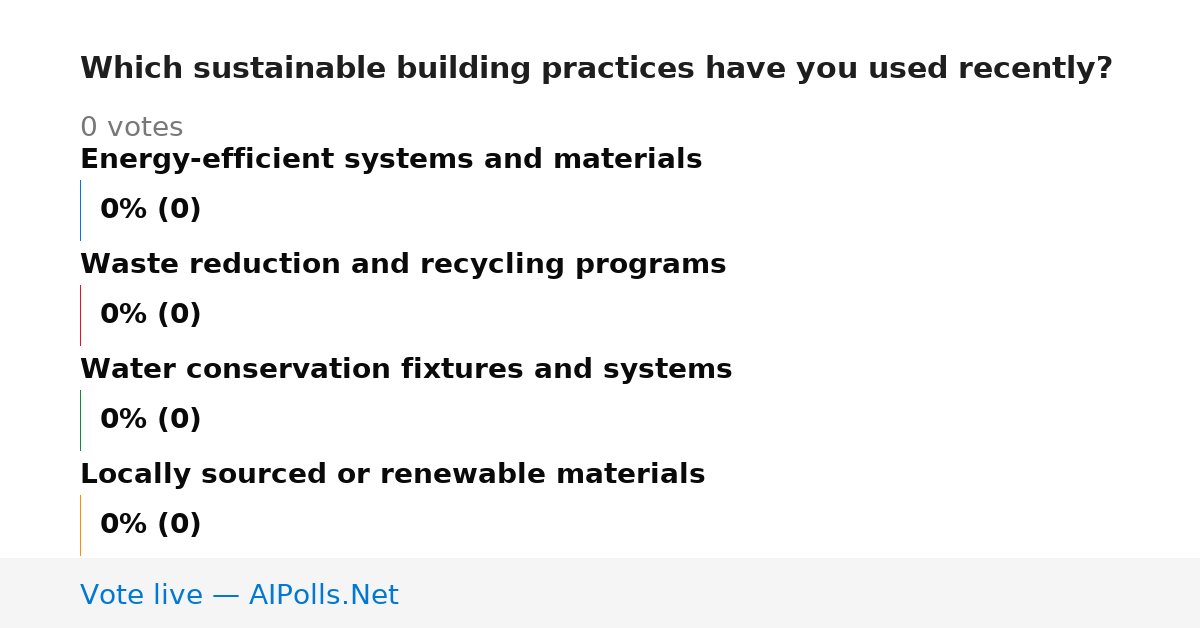Click the green bar under Water conservation
The height and width of the screenshot is (628, 1200).
[80, 420]
